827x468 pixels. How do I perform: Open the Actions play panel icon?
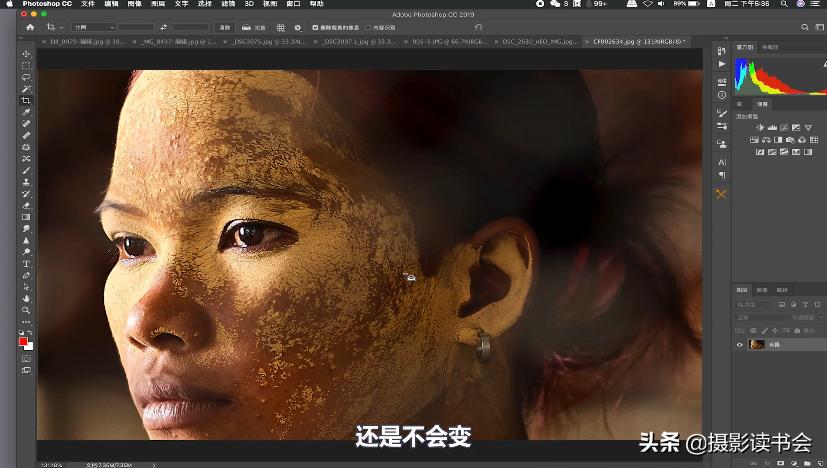[x=722, y=64]
